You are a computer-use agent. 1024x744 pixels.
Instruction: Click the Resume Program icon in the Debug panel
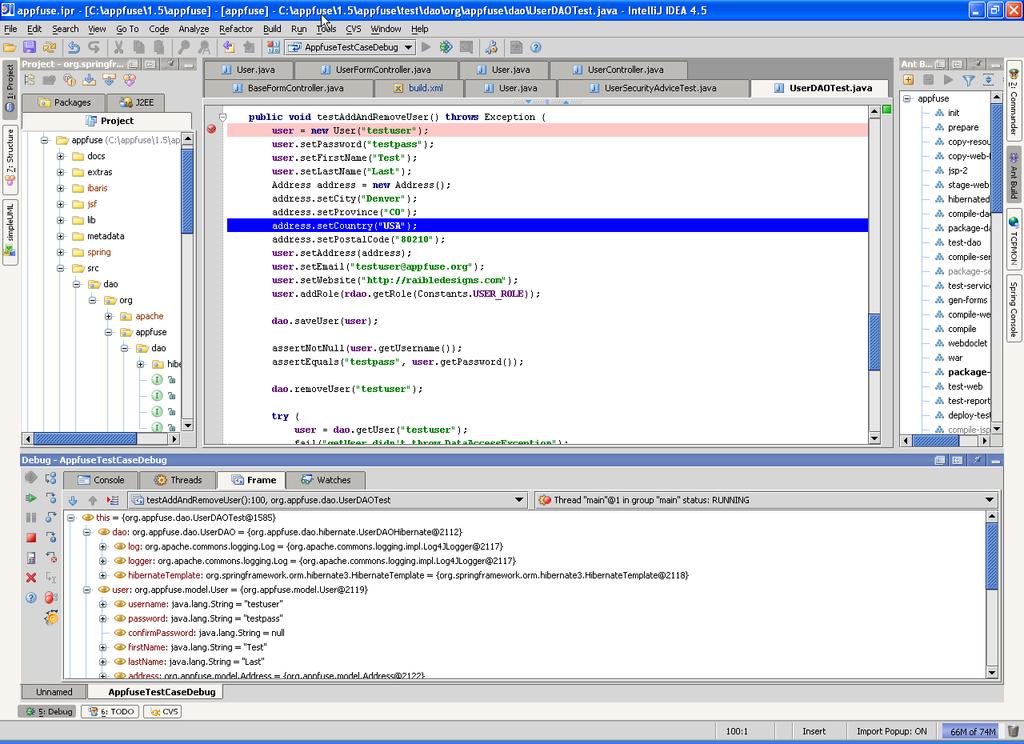pos(31,498)
